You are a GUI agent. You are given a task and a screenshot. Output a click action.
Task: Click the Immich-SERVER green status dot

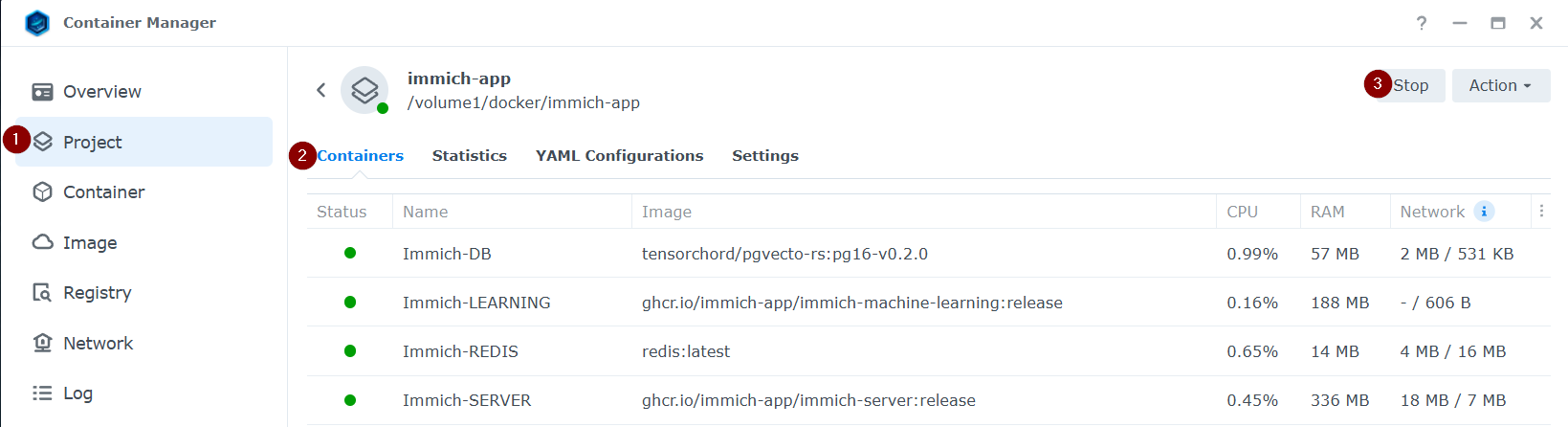[x=350, y=400]
